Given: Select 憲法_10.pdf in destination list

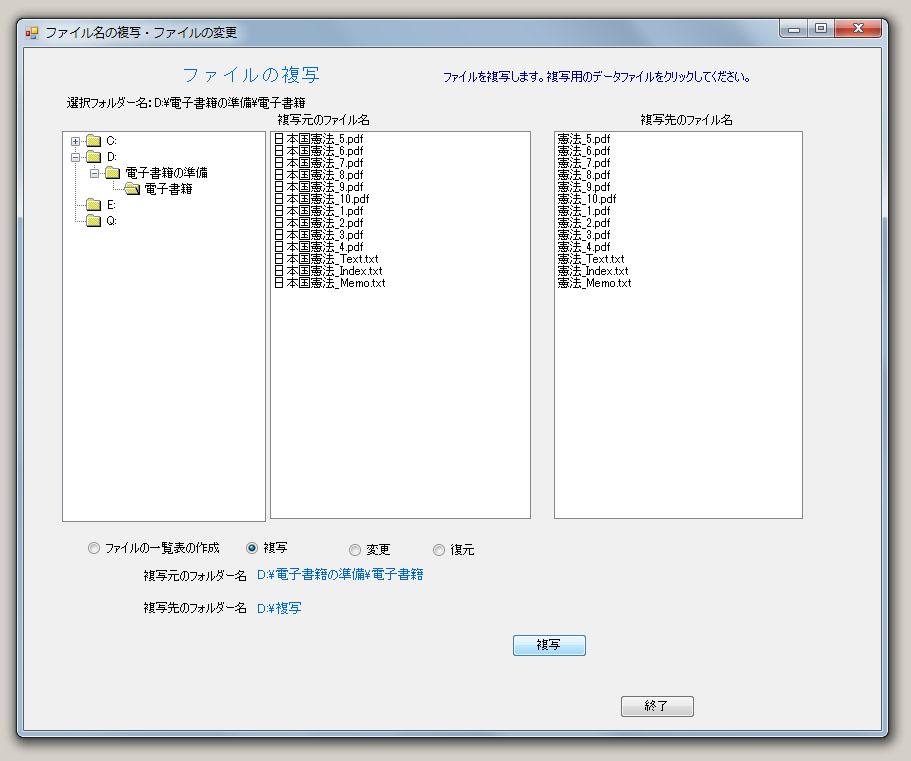Looking at the screenshot, I should (586, 199).
